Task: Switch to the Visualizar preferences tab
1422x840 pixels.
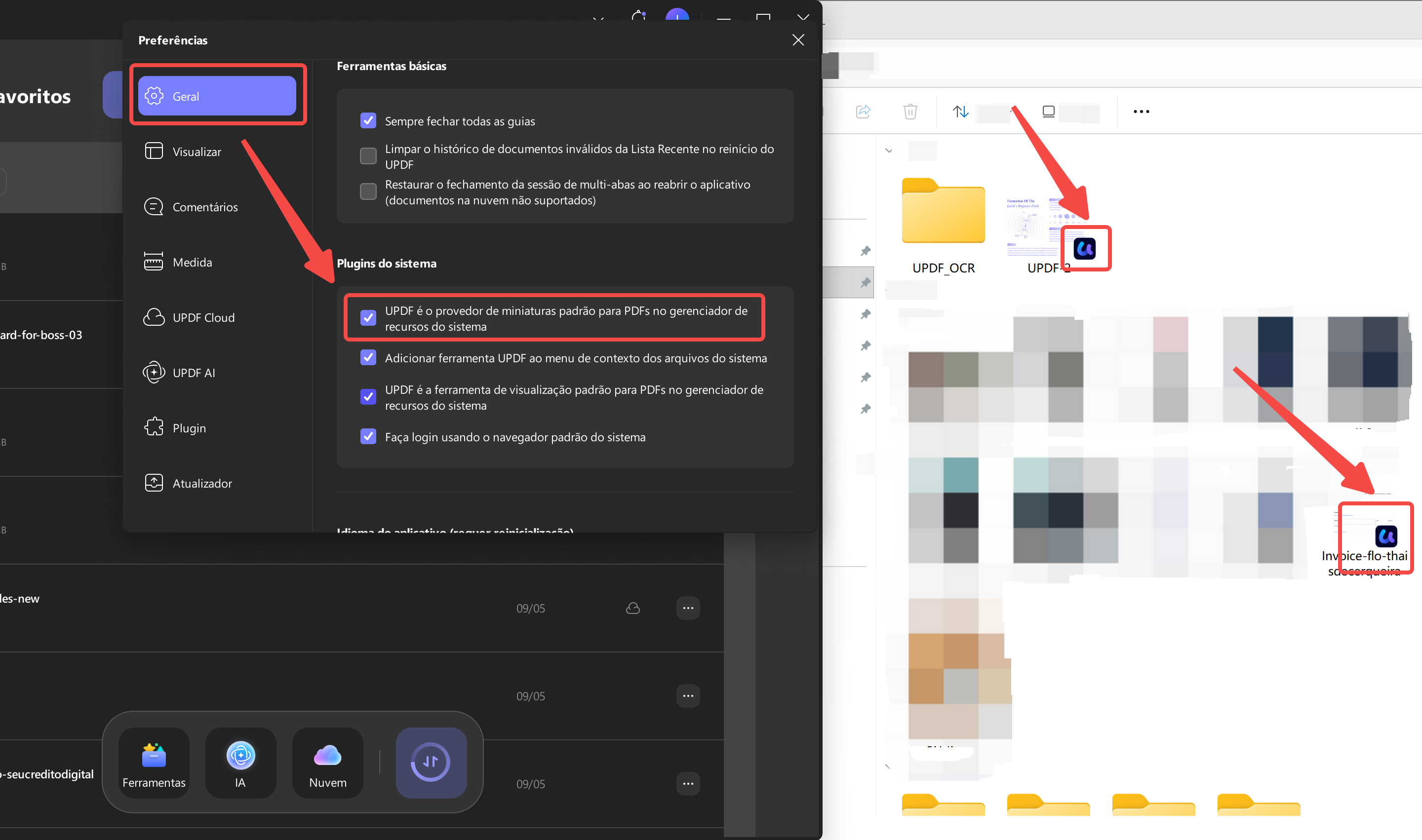Action: pos(196,151)
